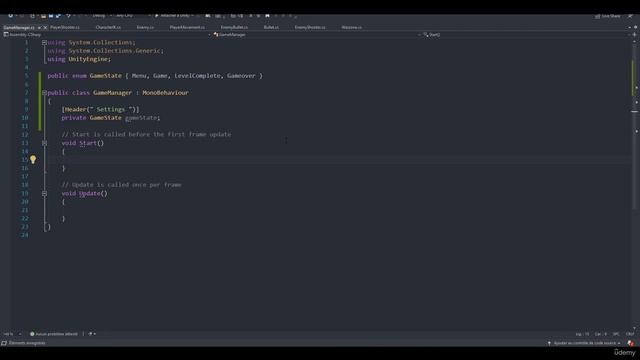Open the zoom level dropdown in status bar
This screenshot has height=360, width=640.
[12, 334]
